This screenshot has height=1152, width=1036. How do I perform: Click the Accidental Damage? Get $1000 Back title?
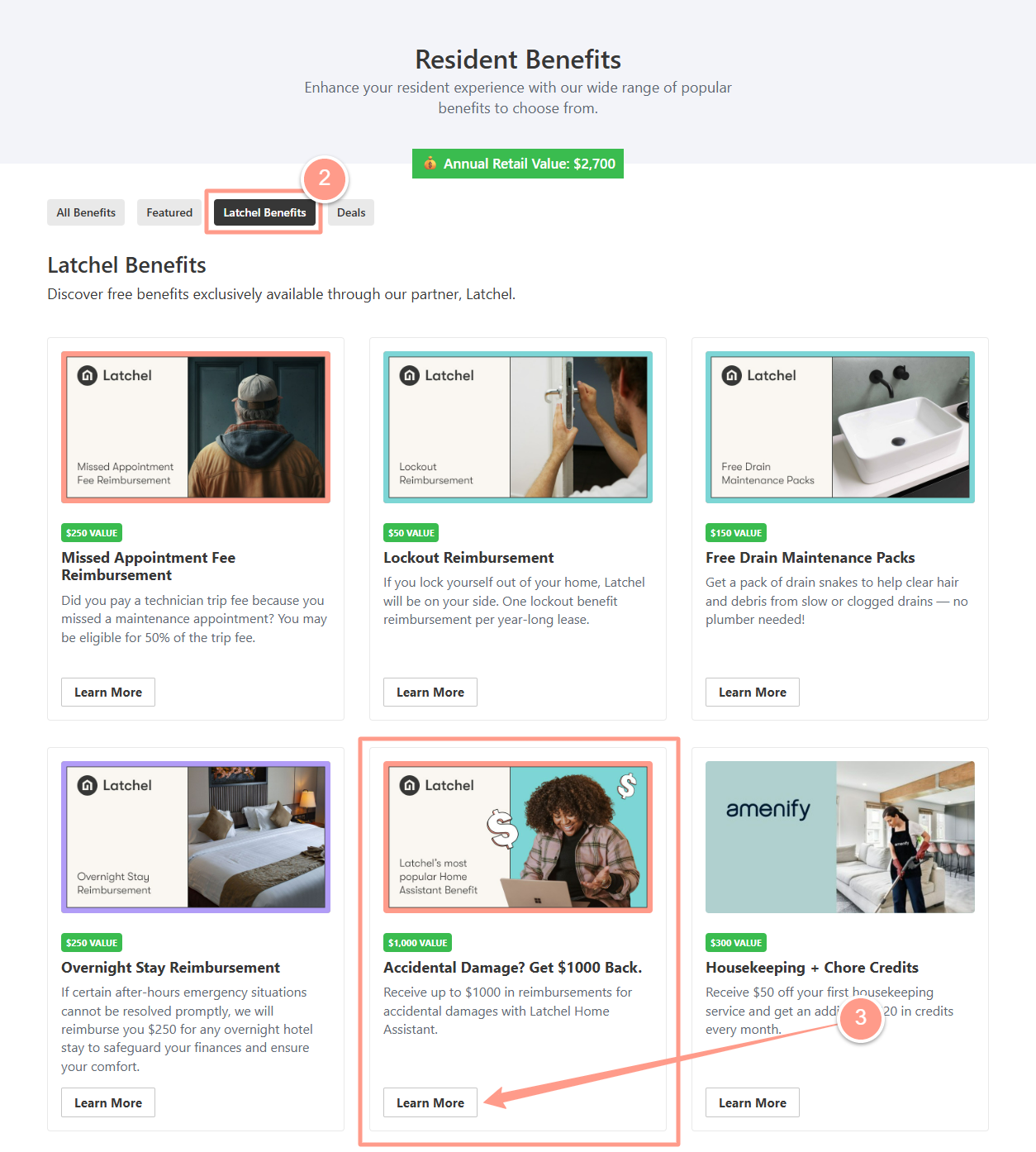pos(512,968)
